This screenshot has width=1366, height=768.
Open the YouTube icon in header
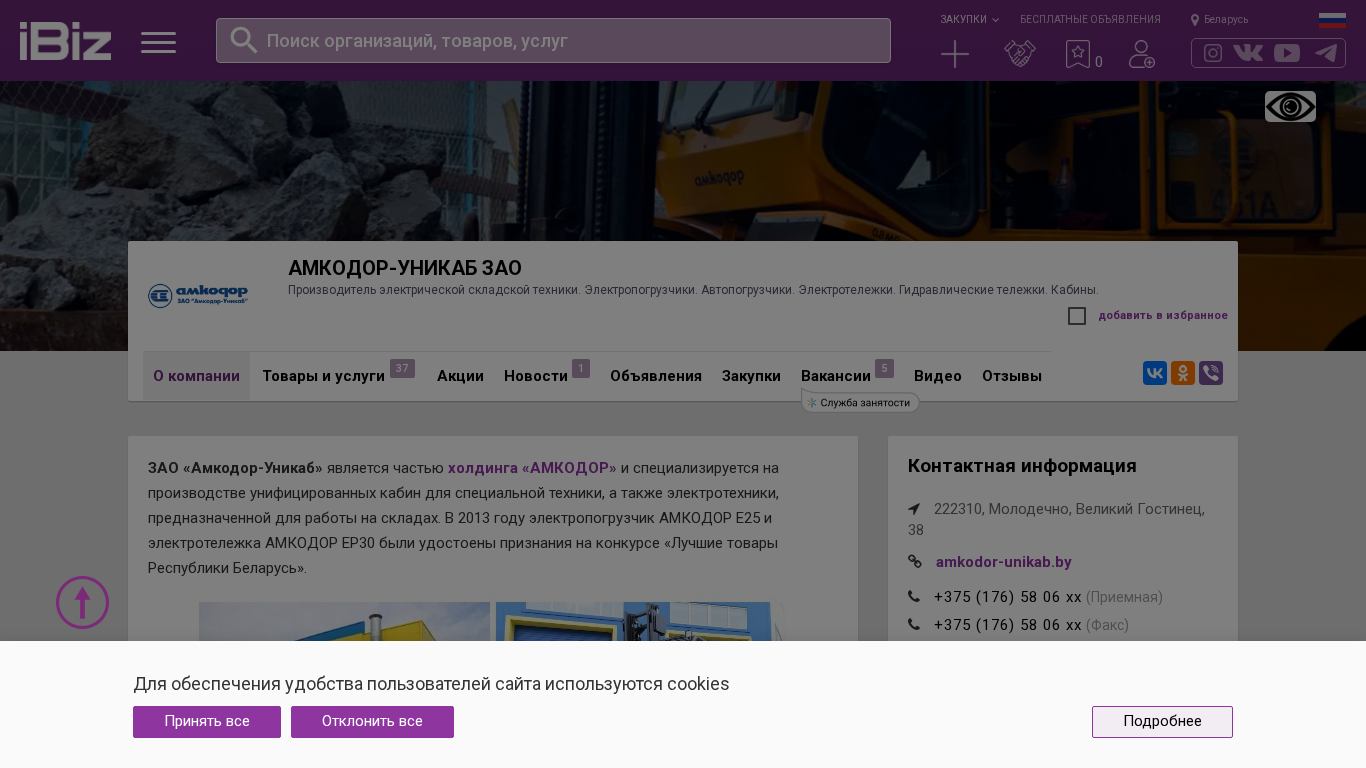click(x=1287, y=53)
